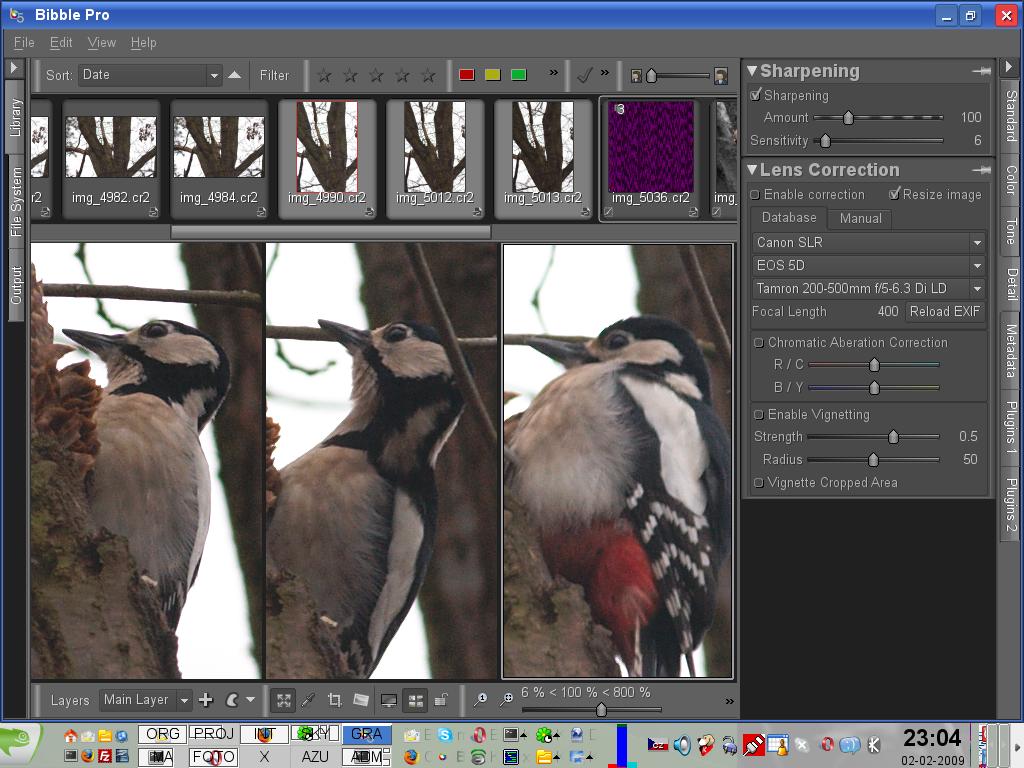Click the Filter button

[x=274, y=76]
